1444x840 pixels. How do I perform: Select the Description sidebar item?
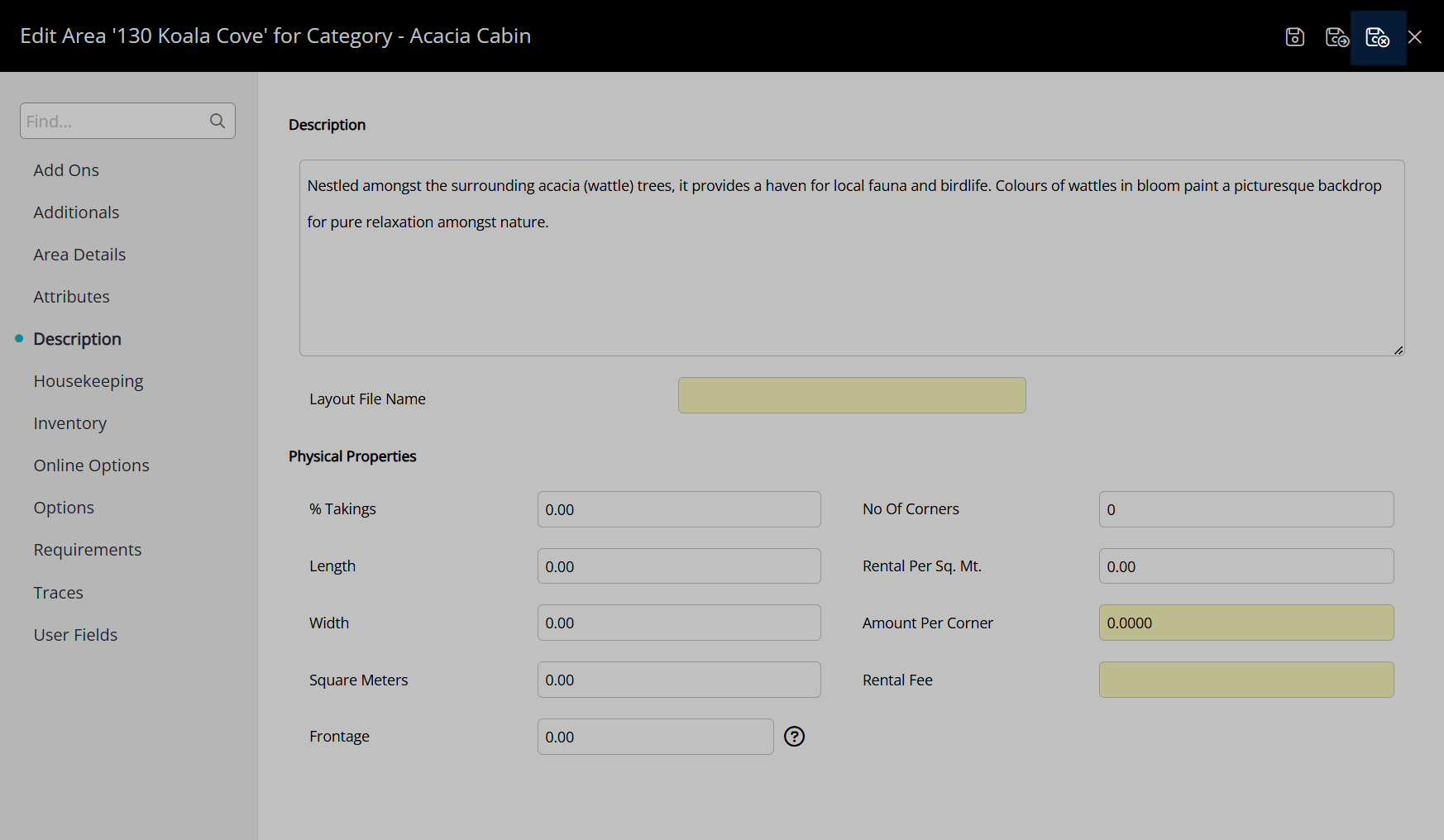[x=77, y=339]
